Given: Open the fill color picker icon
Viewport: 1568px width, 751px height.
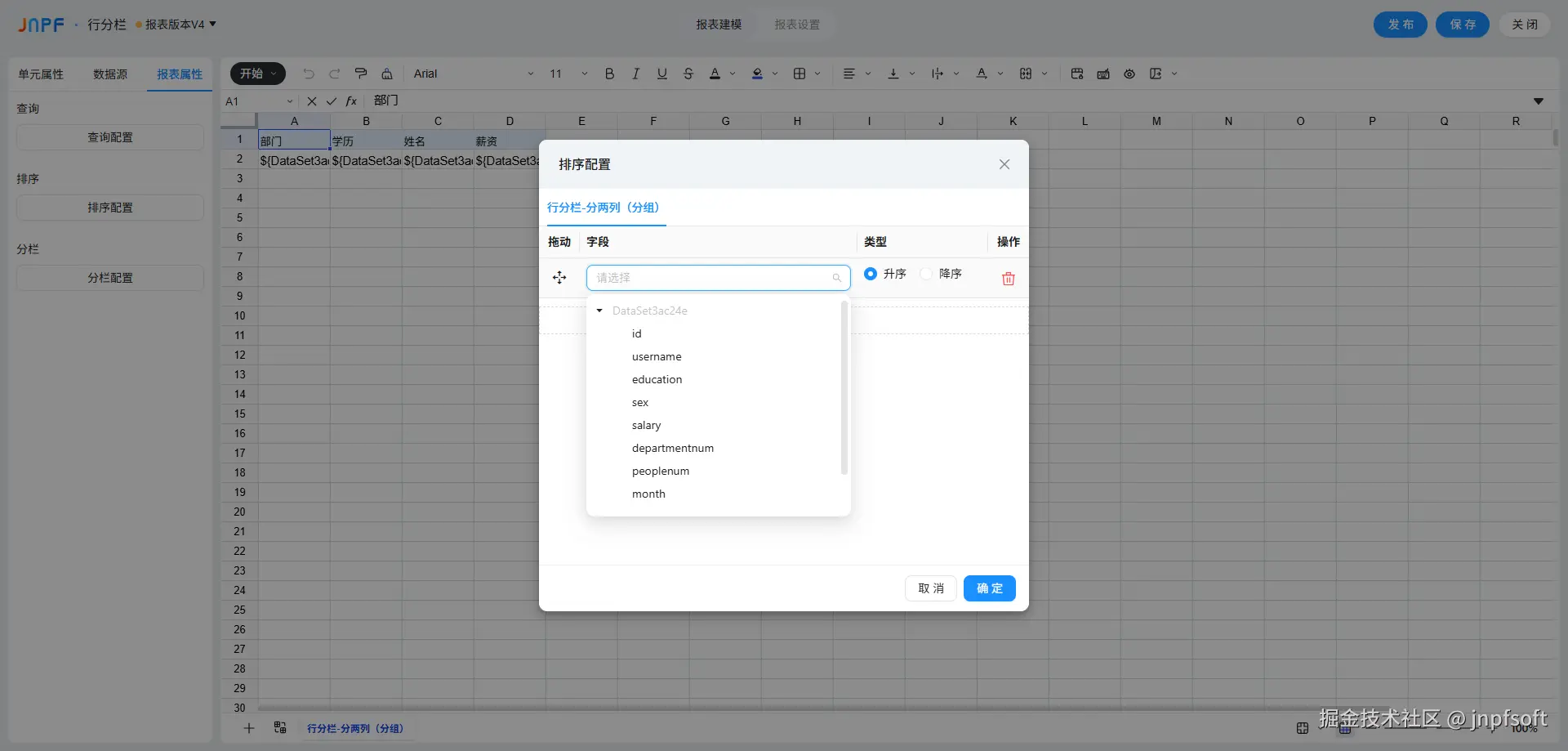Looking at the screenshot, I should point(757,74).
